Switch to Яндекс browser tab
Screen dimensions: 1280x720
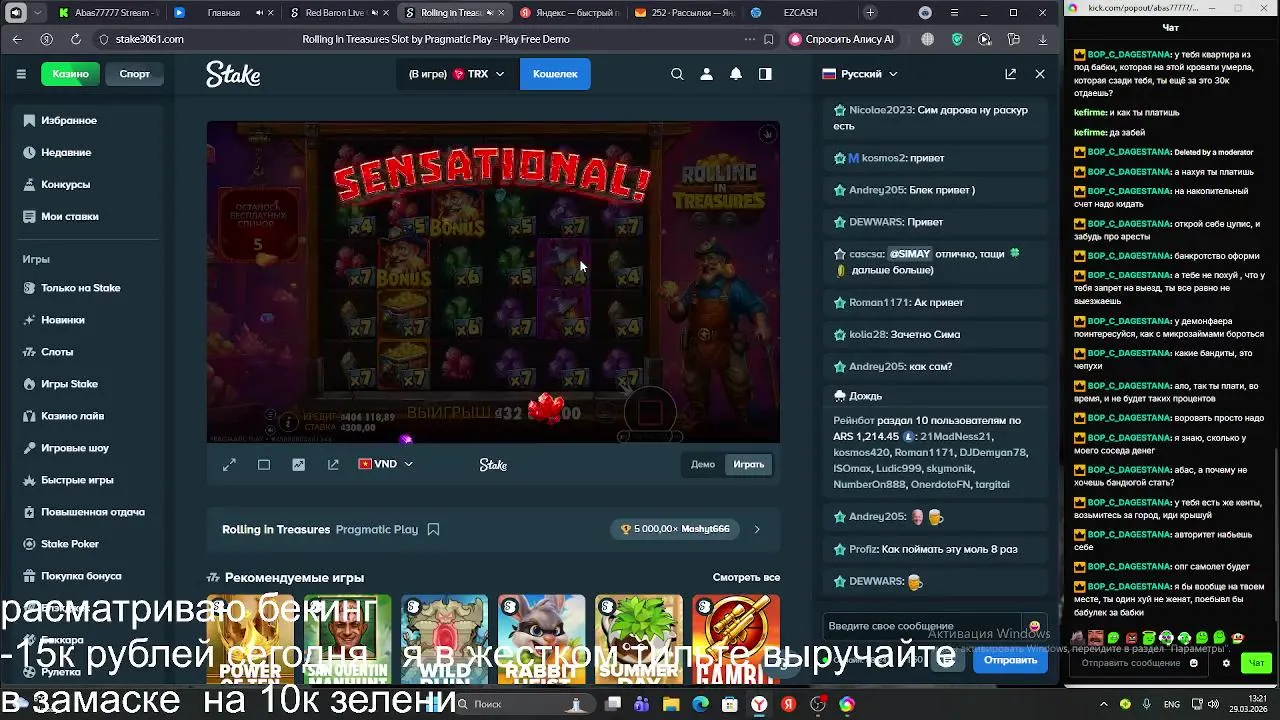571,13
